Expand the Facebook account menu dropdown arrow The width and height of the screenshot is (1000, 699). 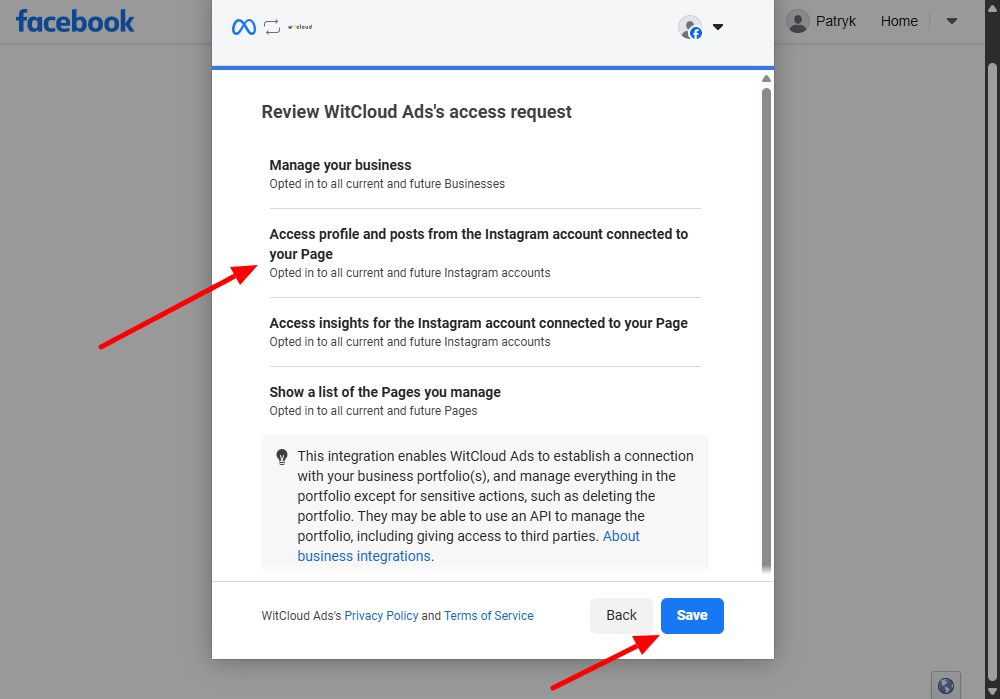[x=952, y=21]
